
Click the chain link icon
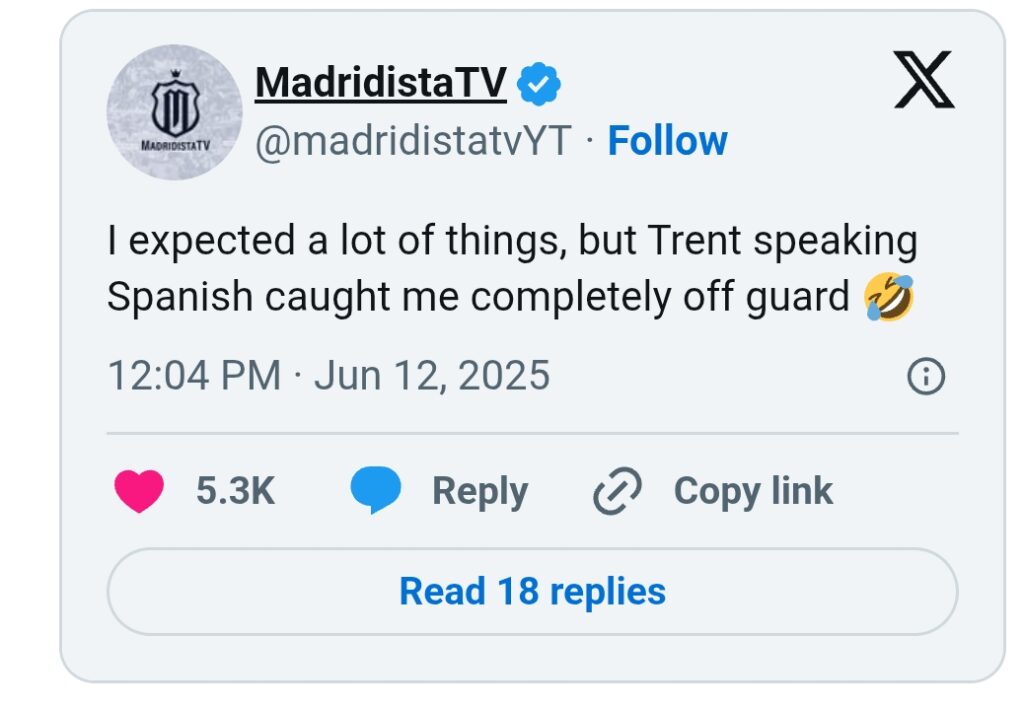click(616, 492)
